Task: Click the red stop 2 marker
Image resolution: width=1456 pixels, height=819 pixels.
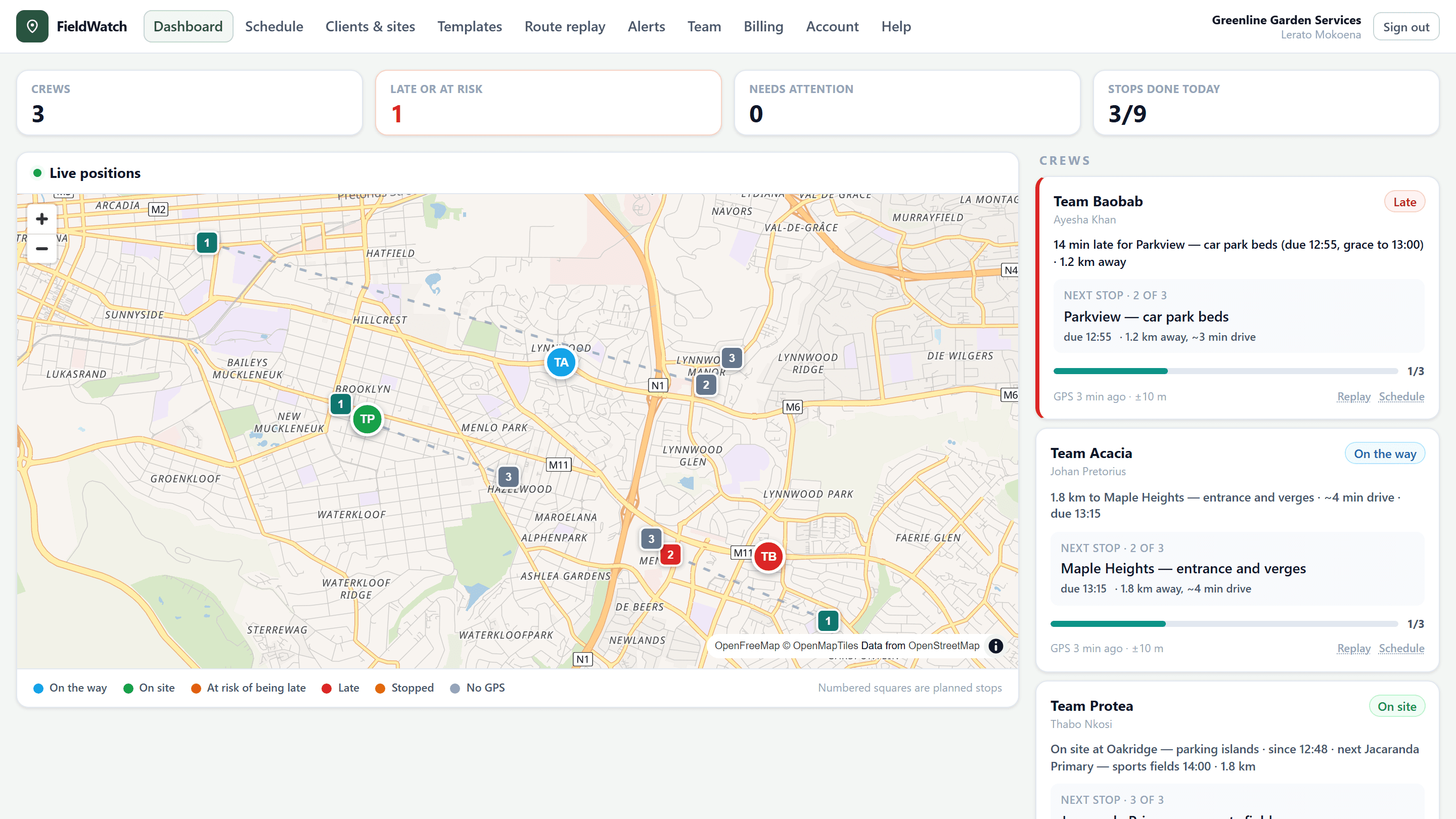Action: (x=670, y=555)
